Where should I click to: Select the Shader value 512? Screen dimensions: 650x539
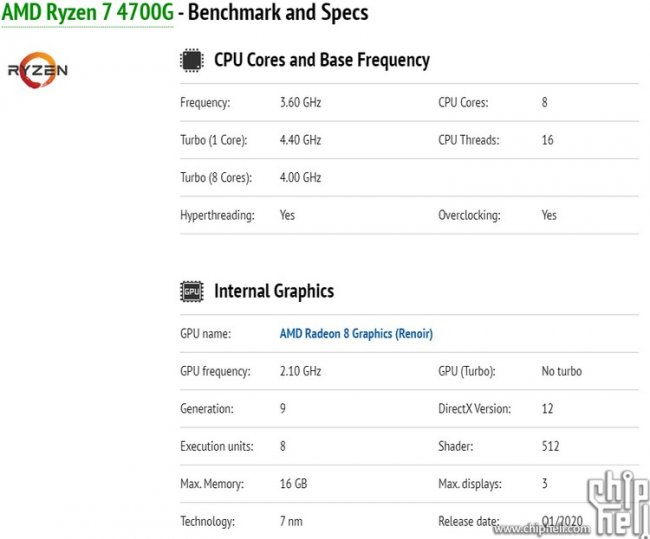(x=550, y=446)
